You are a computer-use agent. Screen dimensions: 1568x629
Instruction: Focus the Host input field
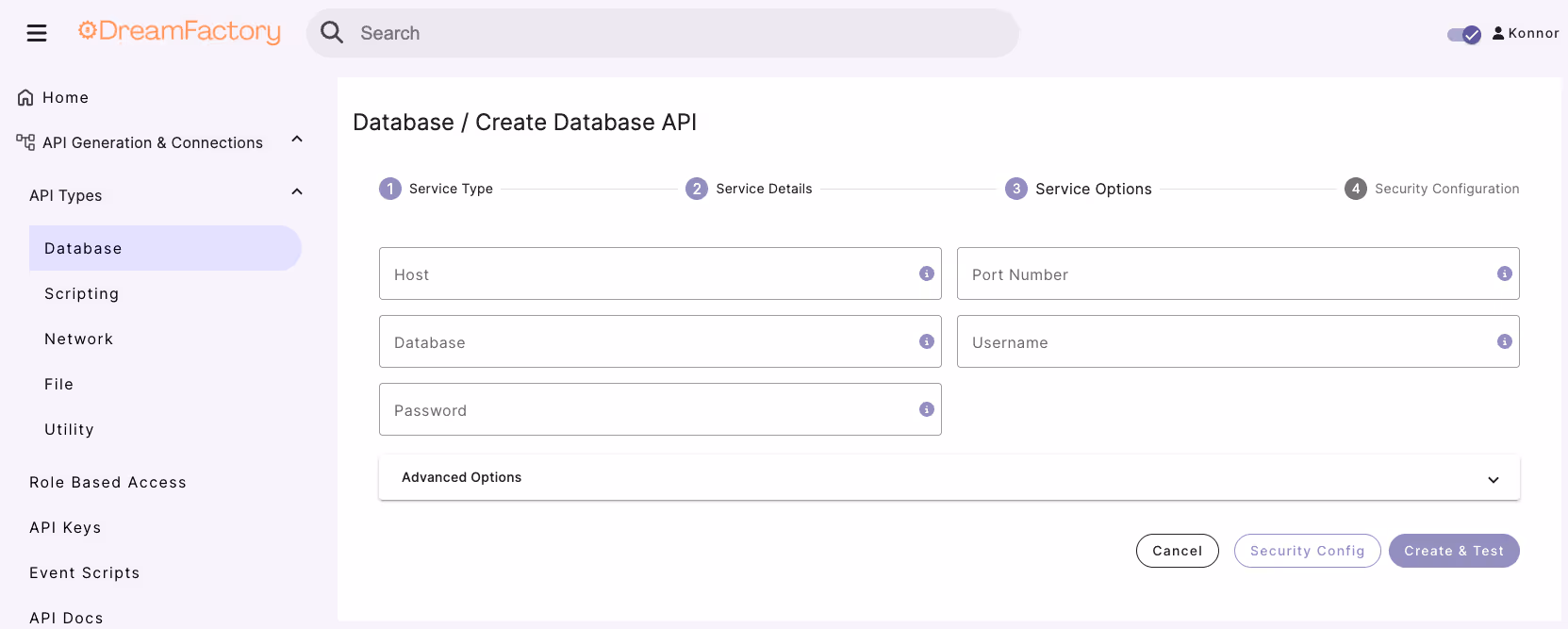click(x=660, y=273)
